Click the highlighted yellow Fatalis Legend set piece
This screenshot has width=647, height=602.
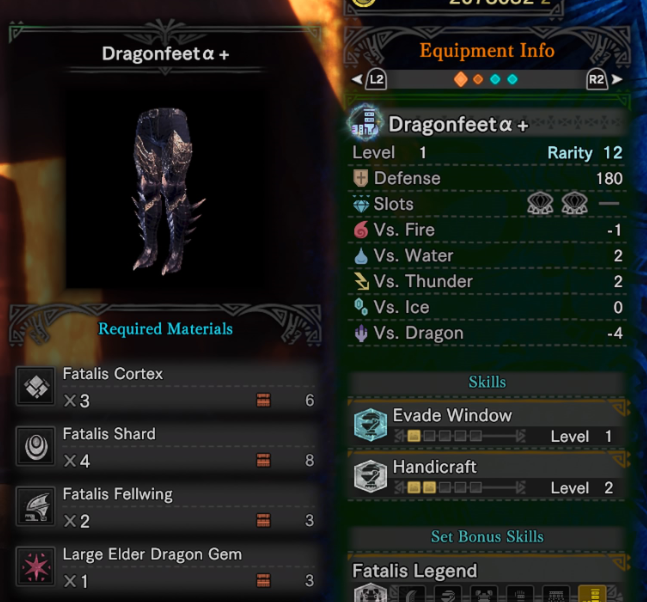(x=592, y=594)
